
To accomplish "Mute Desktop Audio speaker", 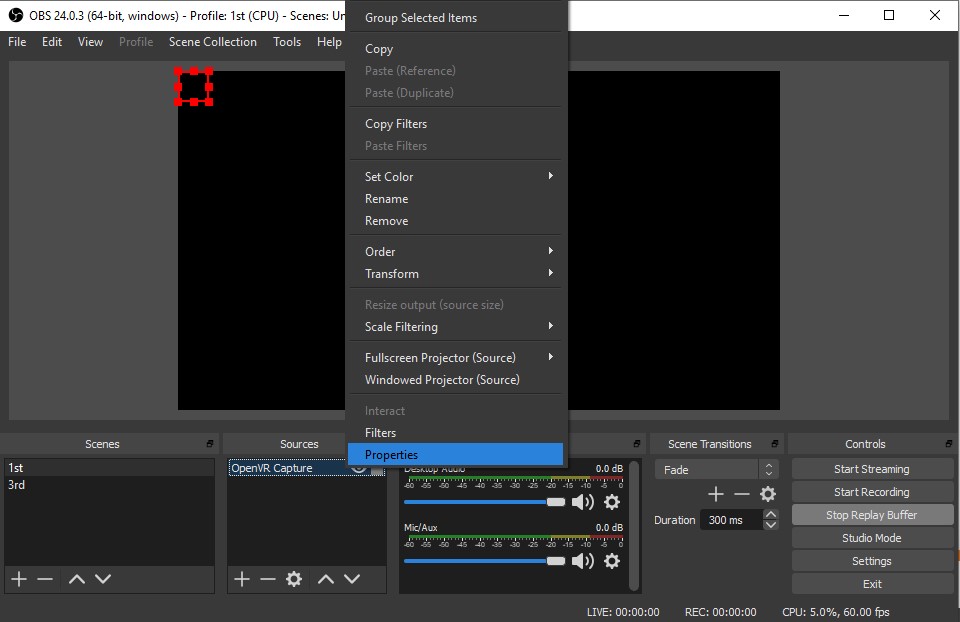I will click(x=582, y=502).
